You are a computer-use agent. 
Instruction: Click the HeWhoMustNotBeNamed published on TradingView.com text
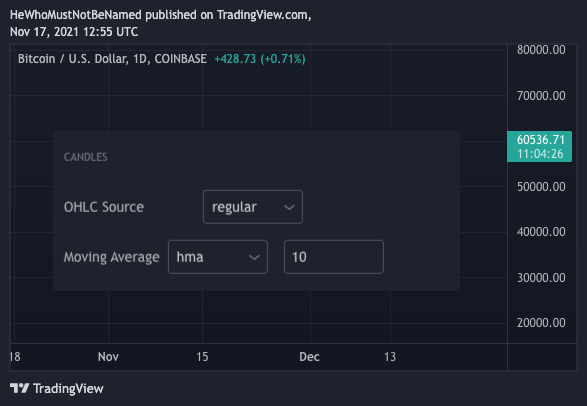[x=160, y=15]
